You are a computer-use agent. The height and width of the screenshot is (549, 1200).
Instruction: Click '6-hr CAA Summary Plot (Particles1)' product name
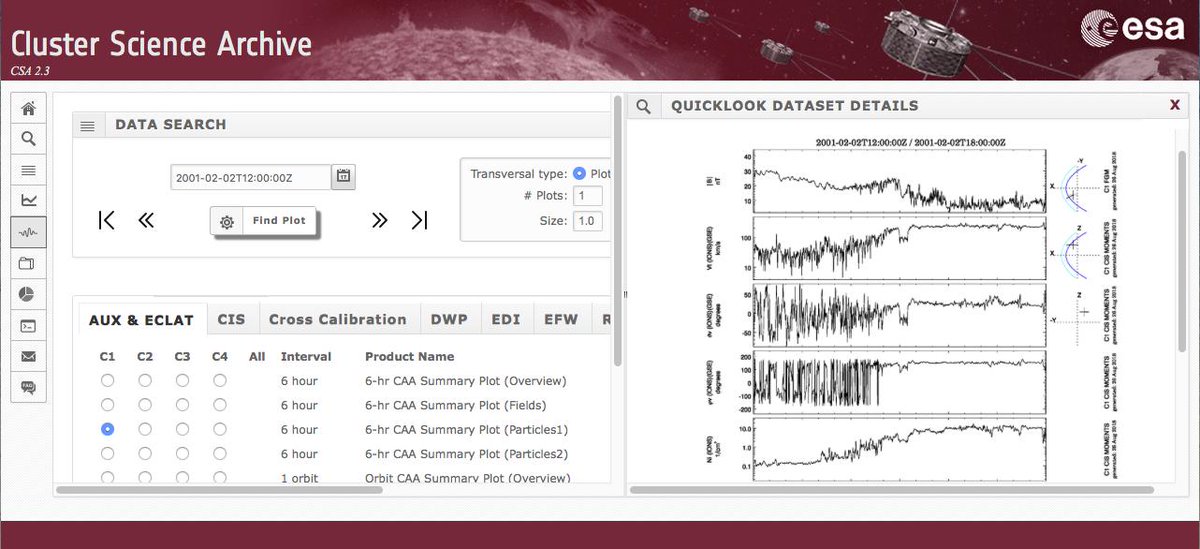[467, 429]
